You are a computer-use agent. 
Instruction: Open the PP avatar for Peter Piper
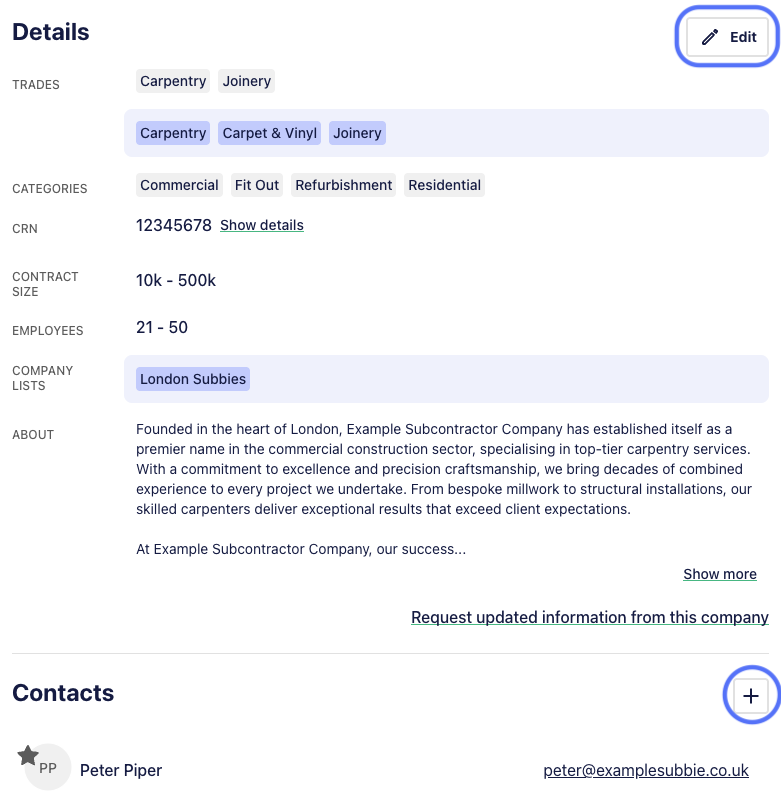coord(48,767)
